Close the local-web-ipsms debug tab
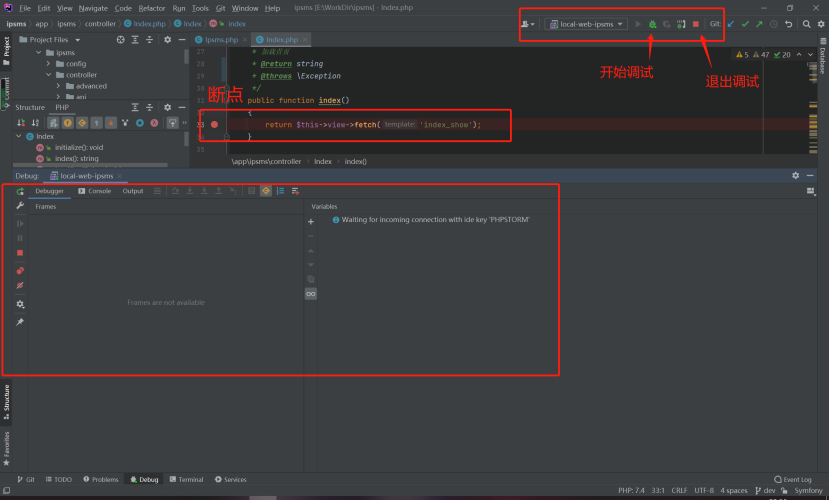Viewport: 829px width, 500px height. click(119, 176)
